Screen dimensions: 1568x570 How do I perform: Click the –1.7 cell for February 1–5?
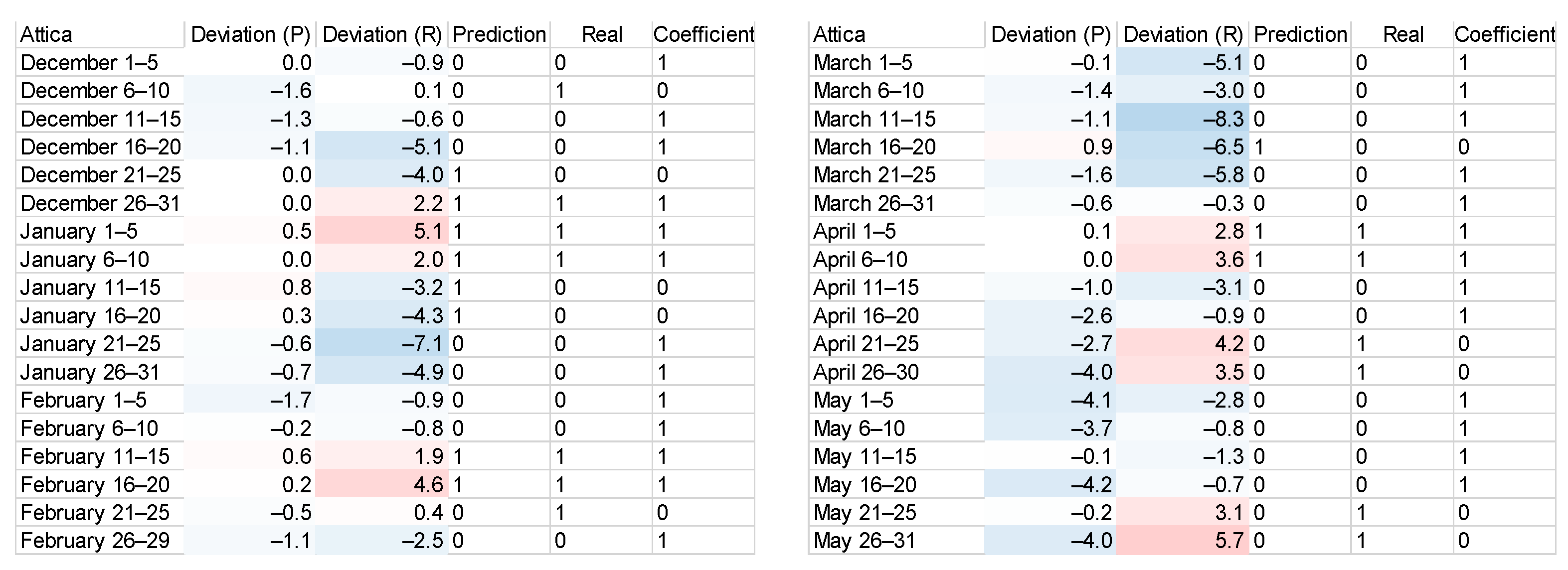(x=290, y=400)
